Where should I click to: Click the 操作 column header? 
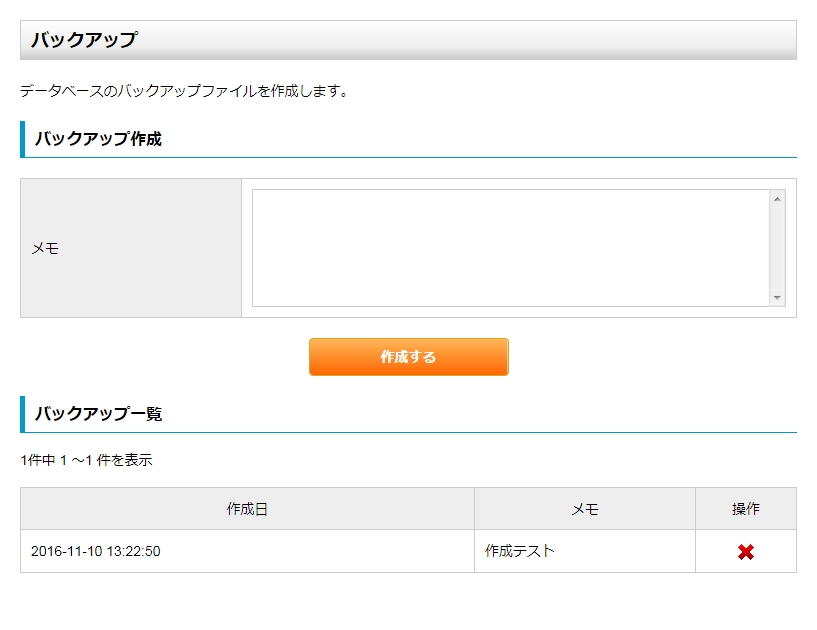[747, 508]
